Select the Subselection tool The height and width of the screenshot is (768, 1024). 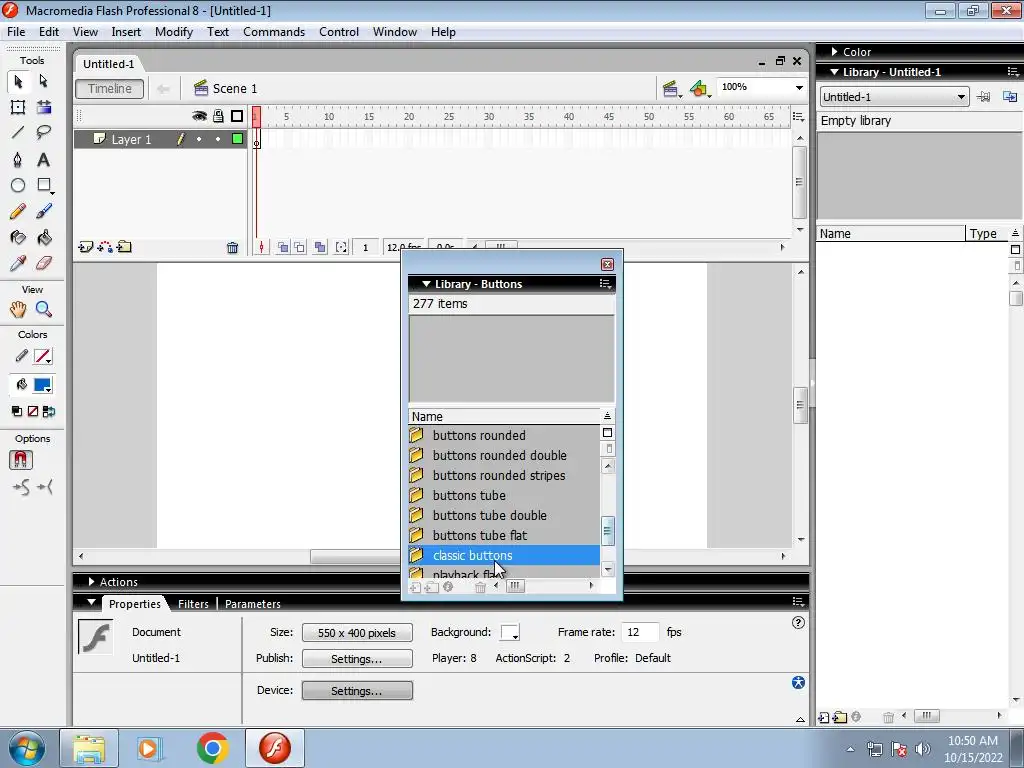43,81
